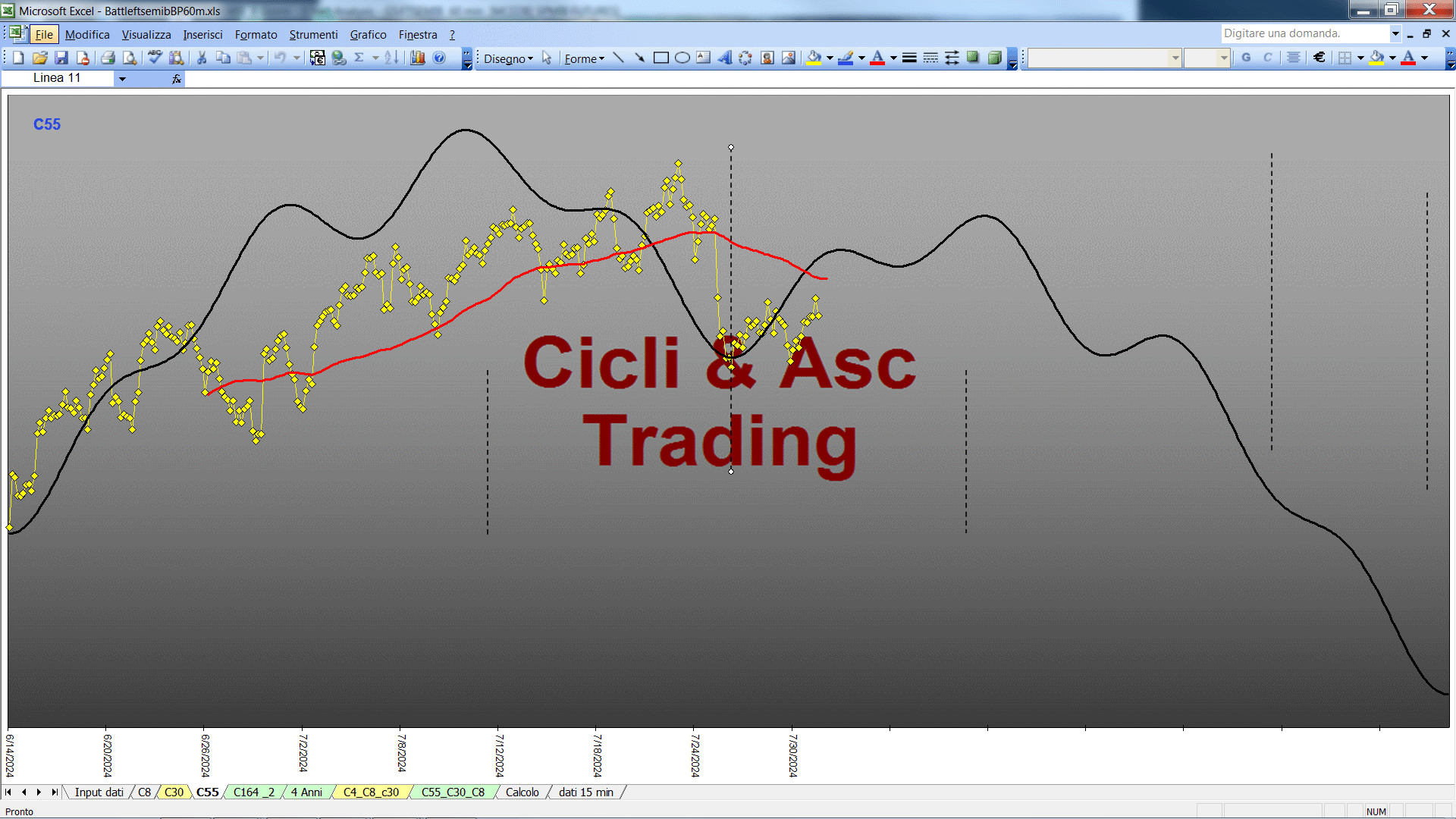Image resolution: width=1456 pixels, height=819 pixels.
Task: Open the Formato menu
Action: point(256,35)
